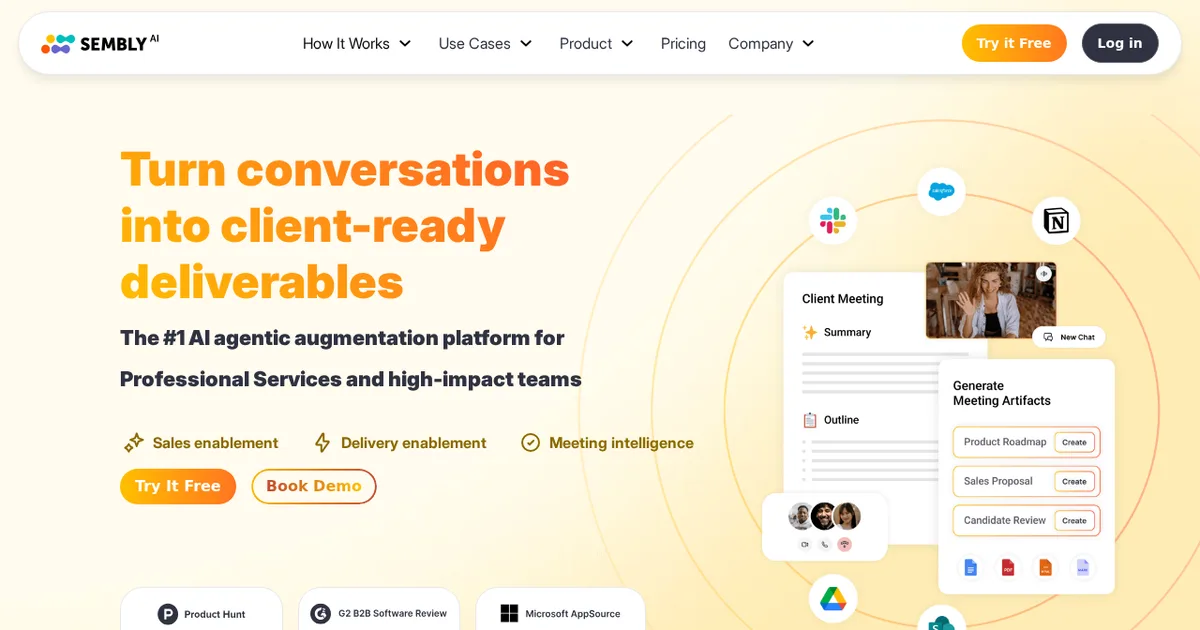This screenshot has width=1200, height=630.
Task: Click the Sembly AI logo
Action: coord(100,43)
